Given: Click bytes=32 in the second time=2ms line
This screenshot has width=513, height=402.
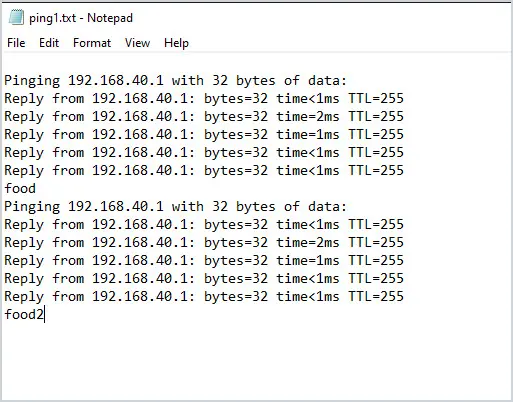Looking at the screenshot, I should tap(236, 243).
